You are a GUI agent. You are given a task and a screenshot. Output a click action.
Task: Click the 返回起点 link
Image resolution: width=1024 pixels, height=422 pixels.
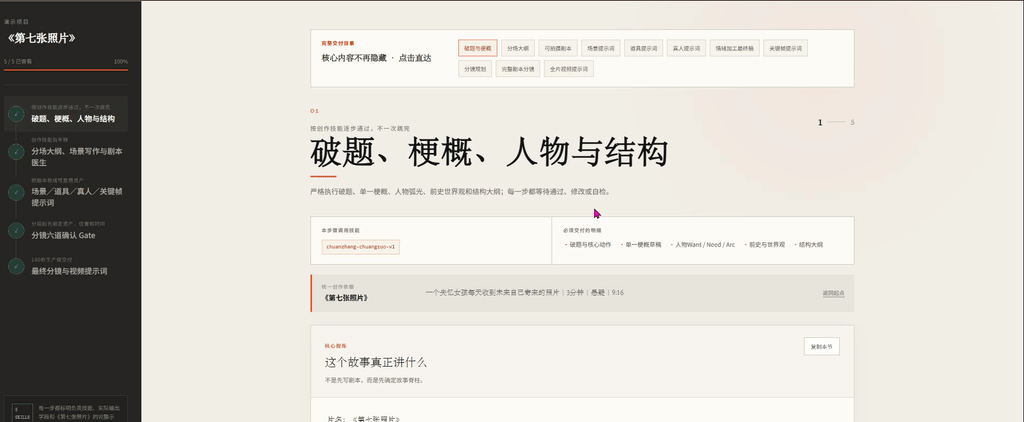point(833,293)
